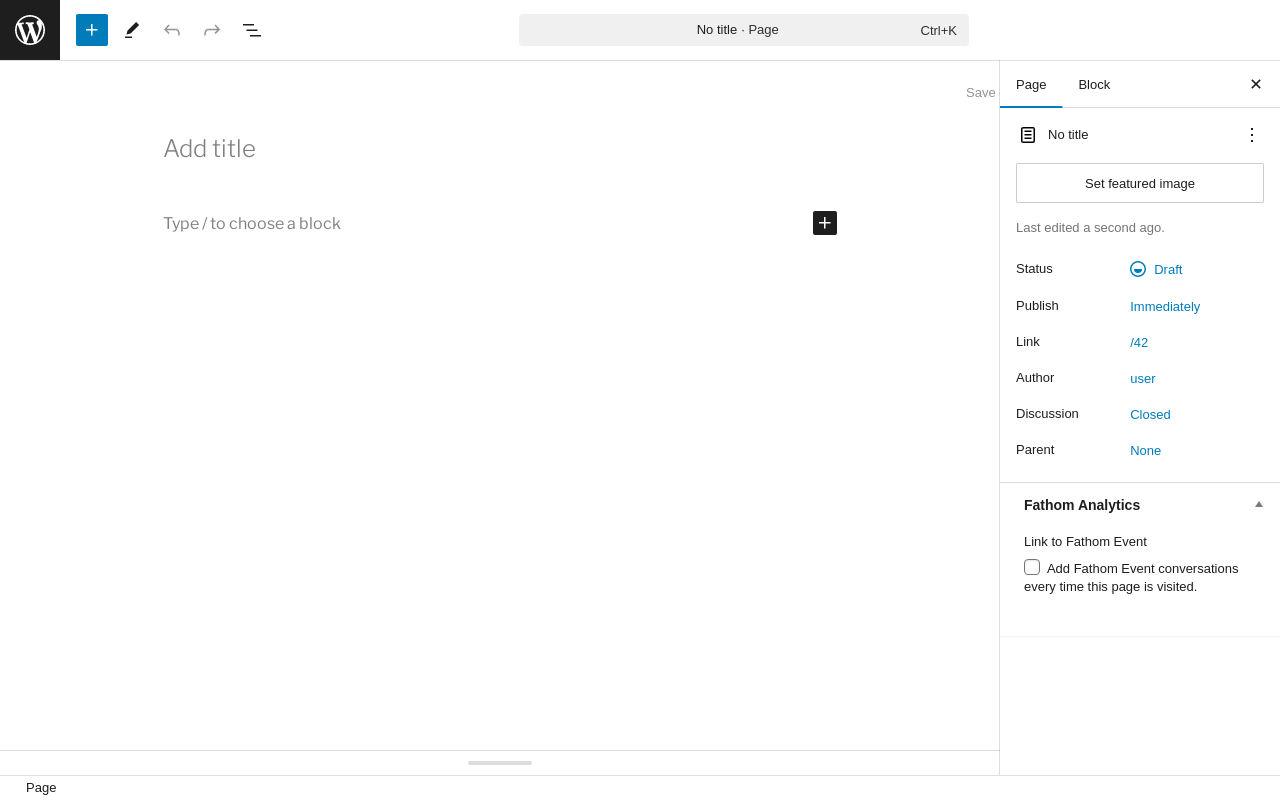The height and width of the screenshot is (800, 1280).
Task: Select the Page tab in sidebar
Action: click(1031, 85)
